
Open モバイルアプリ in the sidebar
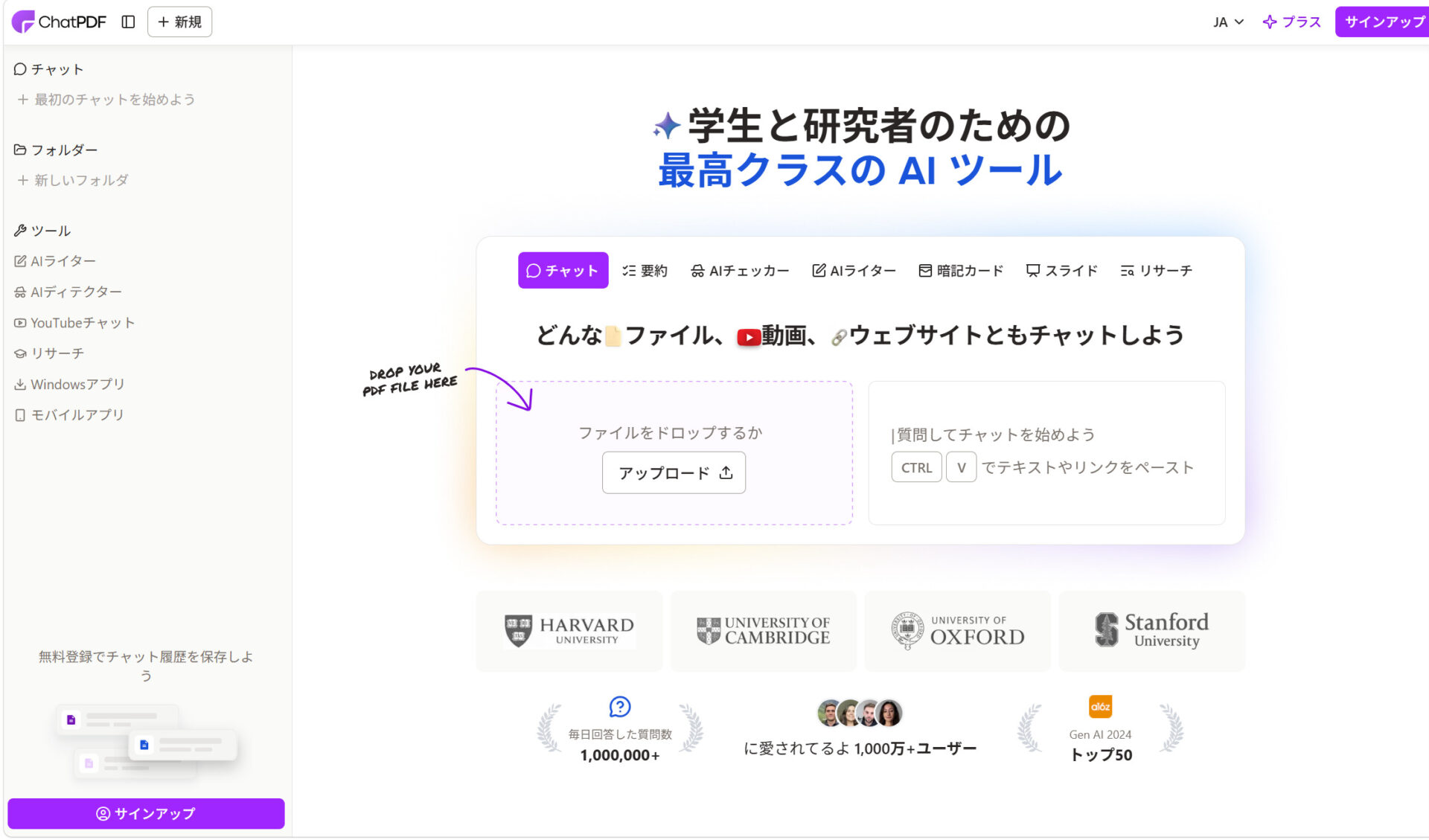pyautogui.click(x=69, y=414)
